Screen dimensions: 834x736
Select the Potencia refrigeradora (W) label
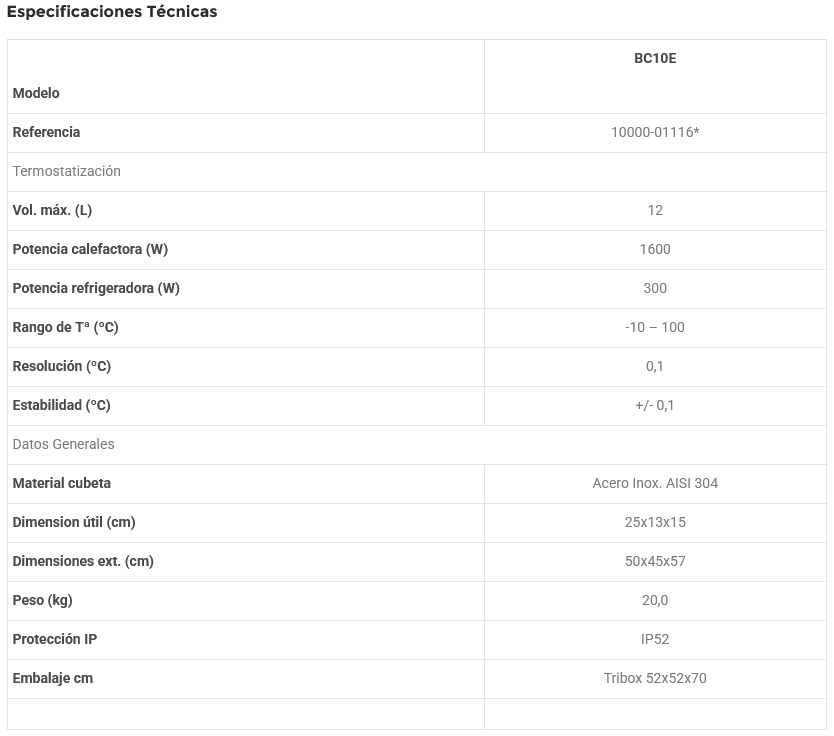click(96, 288)
